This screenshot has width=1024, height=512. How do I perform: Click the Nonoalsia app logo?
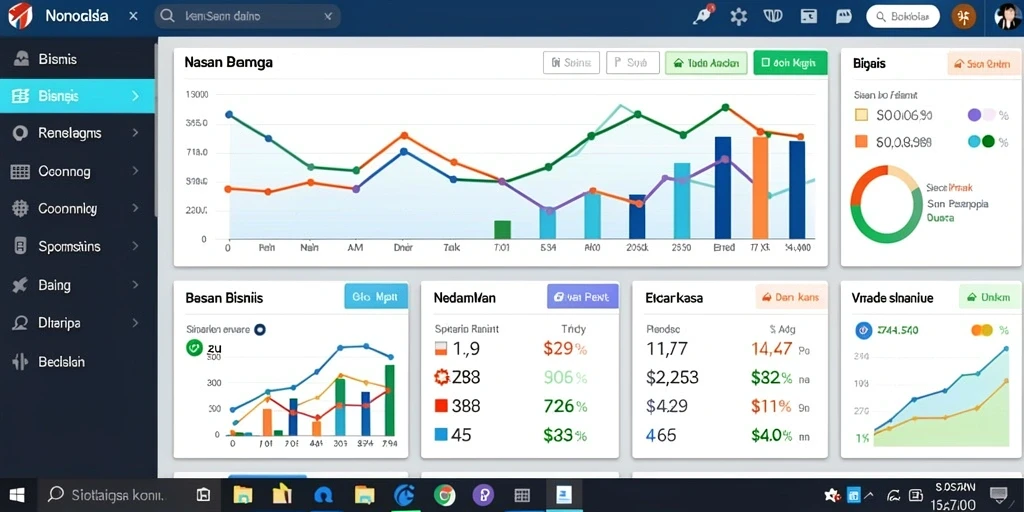(20, 16)
